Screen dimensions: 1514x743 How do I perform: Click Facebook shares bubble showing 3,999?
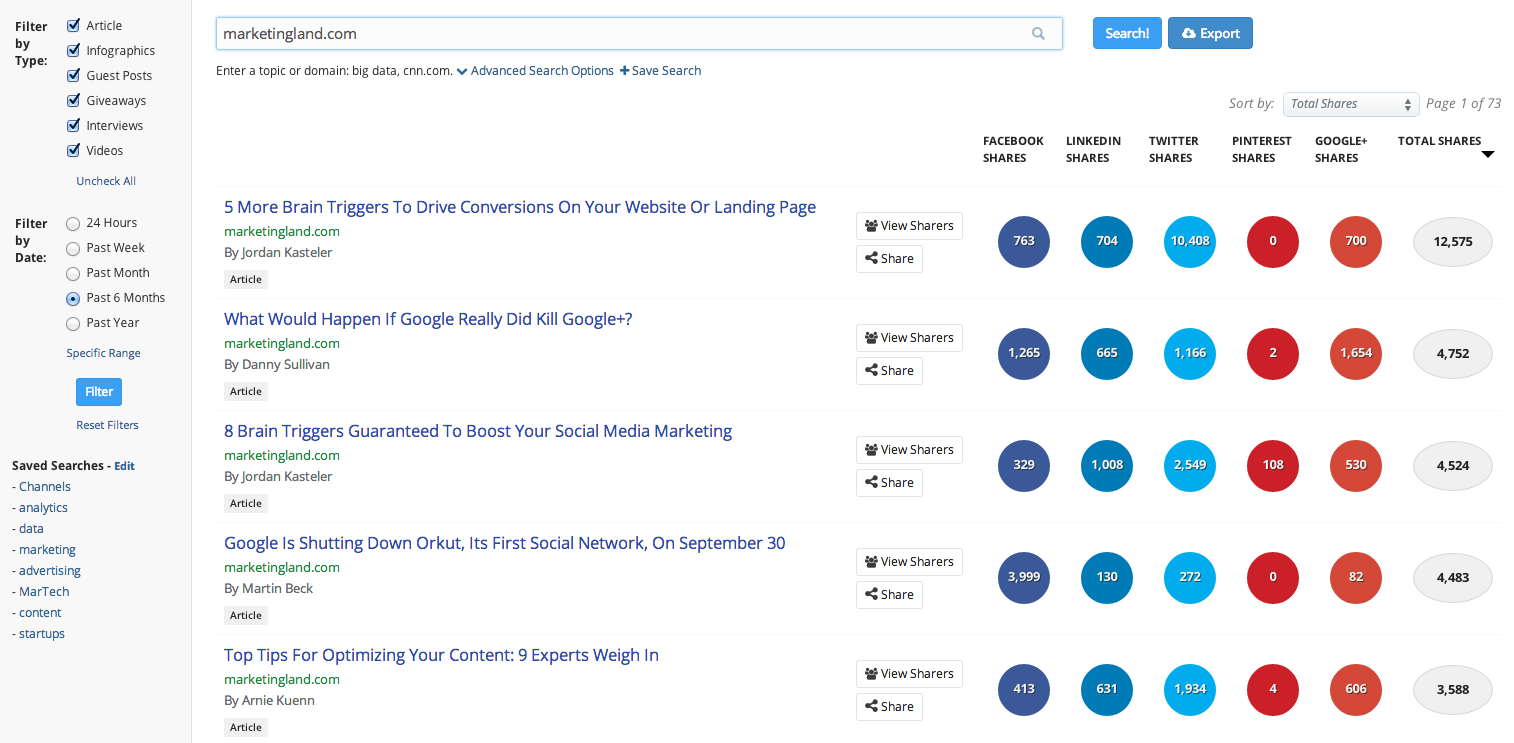1024,577
